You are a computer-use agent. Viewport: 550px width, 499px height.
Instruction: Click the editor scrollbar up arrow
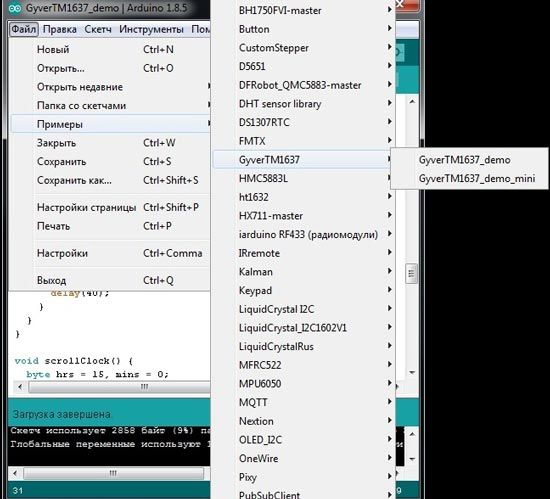tap(412, 102)
